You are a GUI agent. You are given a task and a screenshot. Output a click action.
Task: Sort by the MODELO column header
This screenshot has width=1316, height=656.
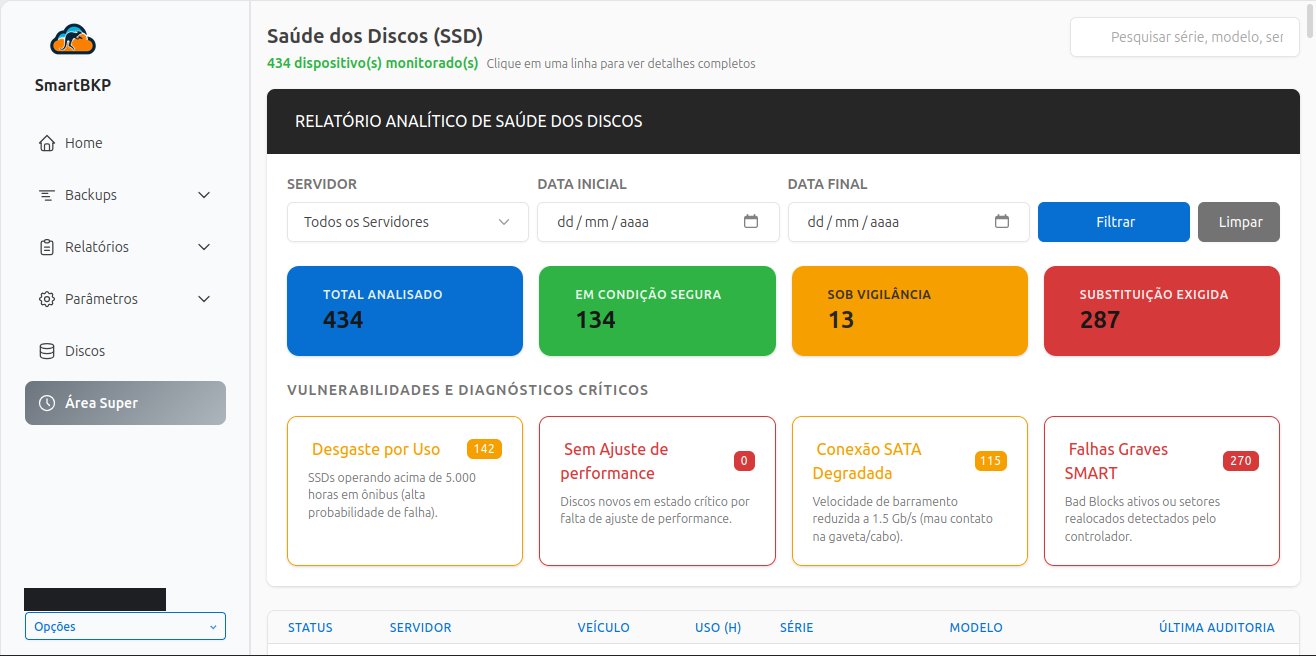pos(976,628)
